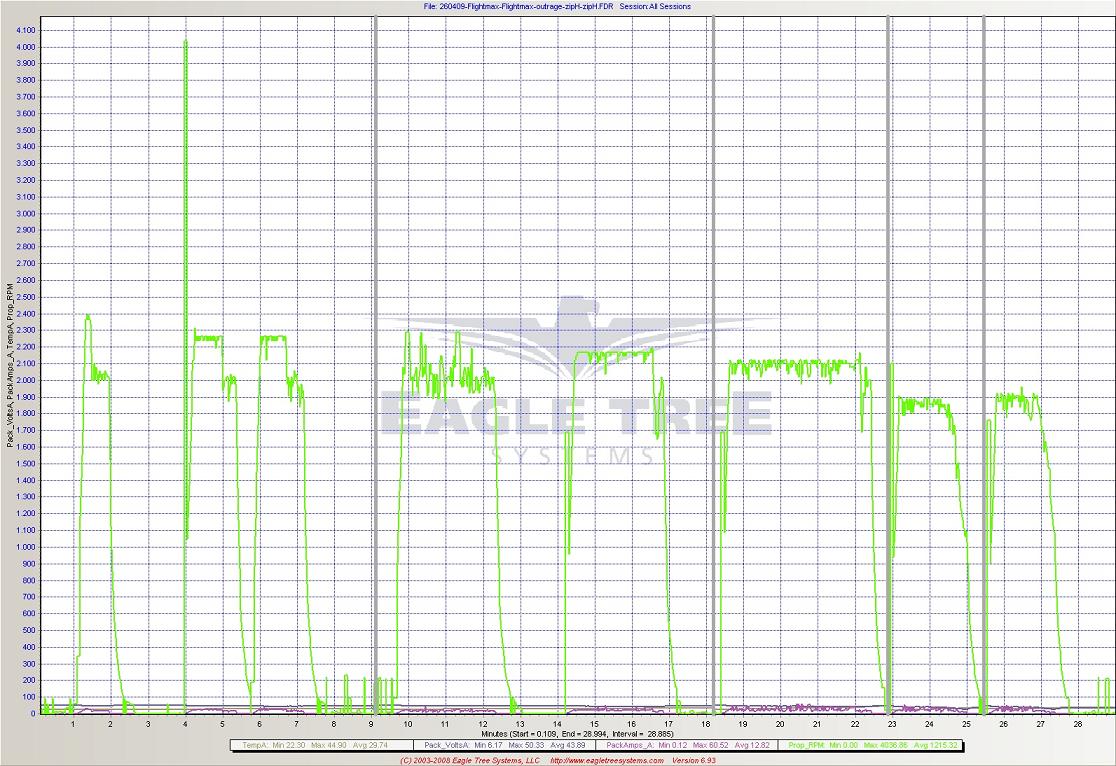Viewport: 1116px width, 766px height.
Task: Open the www.eagletreesystems.com link
Action: tap(606, 760)
